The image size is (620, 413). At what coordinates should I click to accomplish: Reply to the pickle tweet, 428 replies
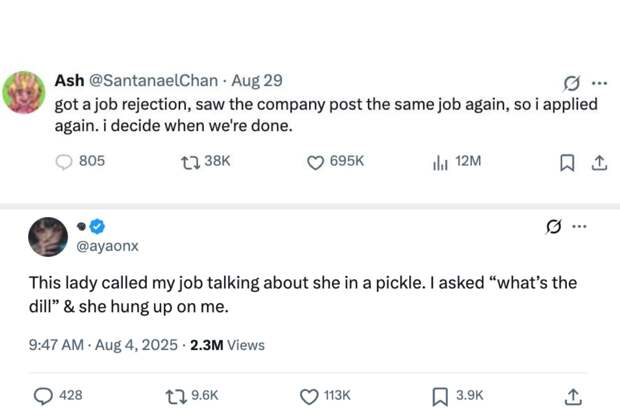pos(44,396)
